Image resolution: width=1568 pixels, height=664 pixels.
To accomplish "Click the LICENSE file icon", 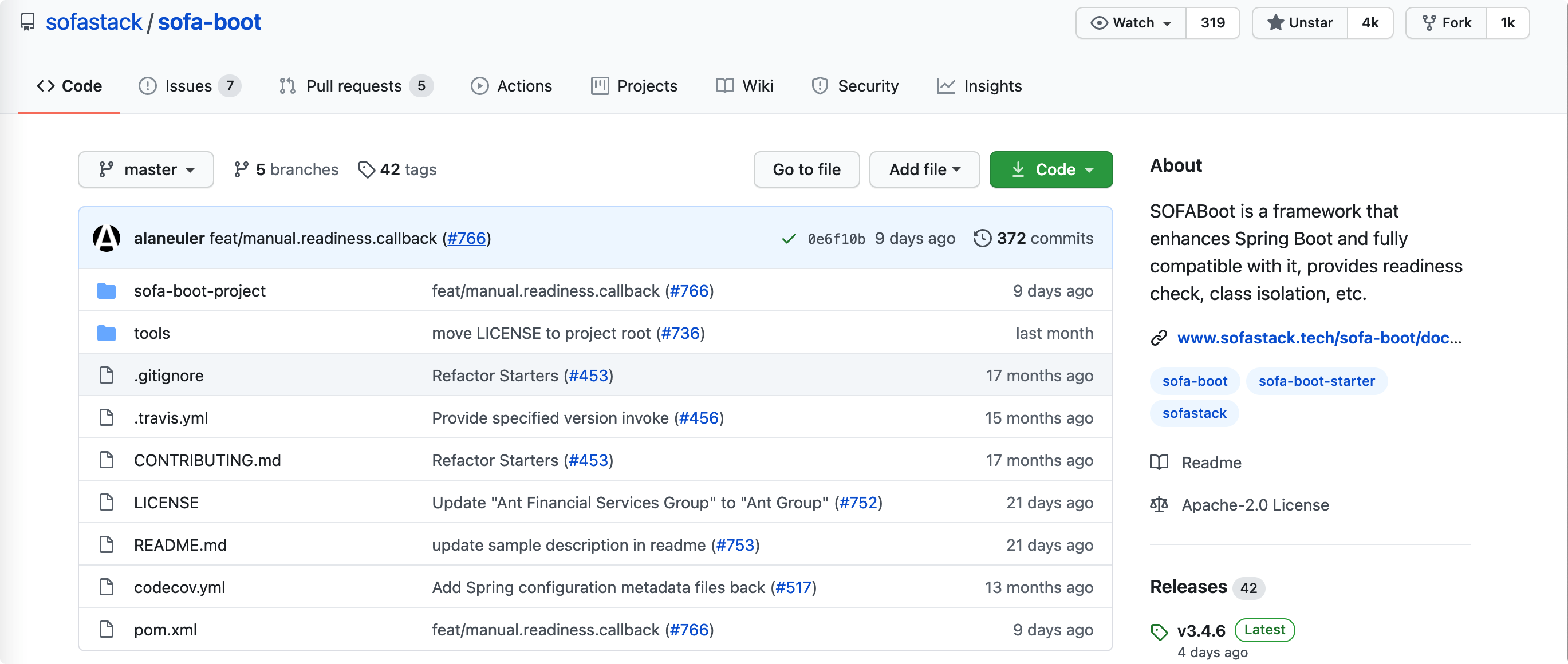I will 107,503.
